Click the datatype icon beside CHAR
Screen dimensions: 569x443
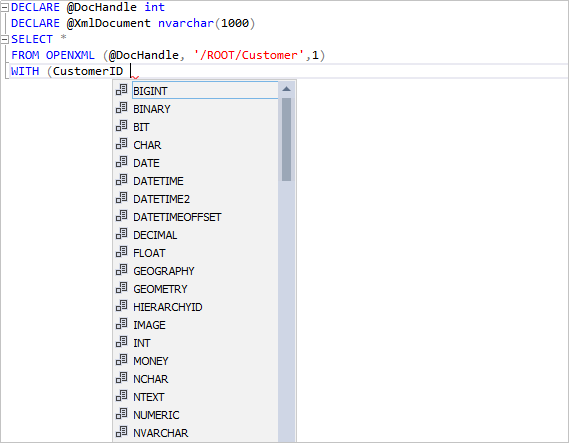(x=122, y=144)
